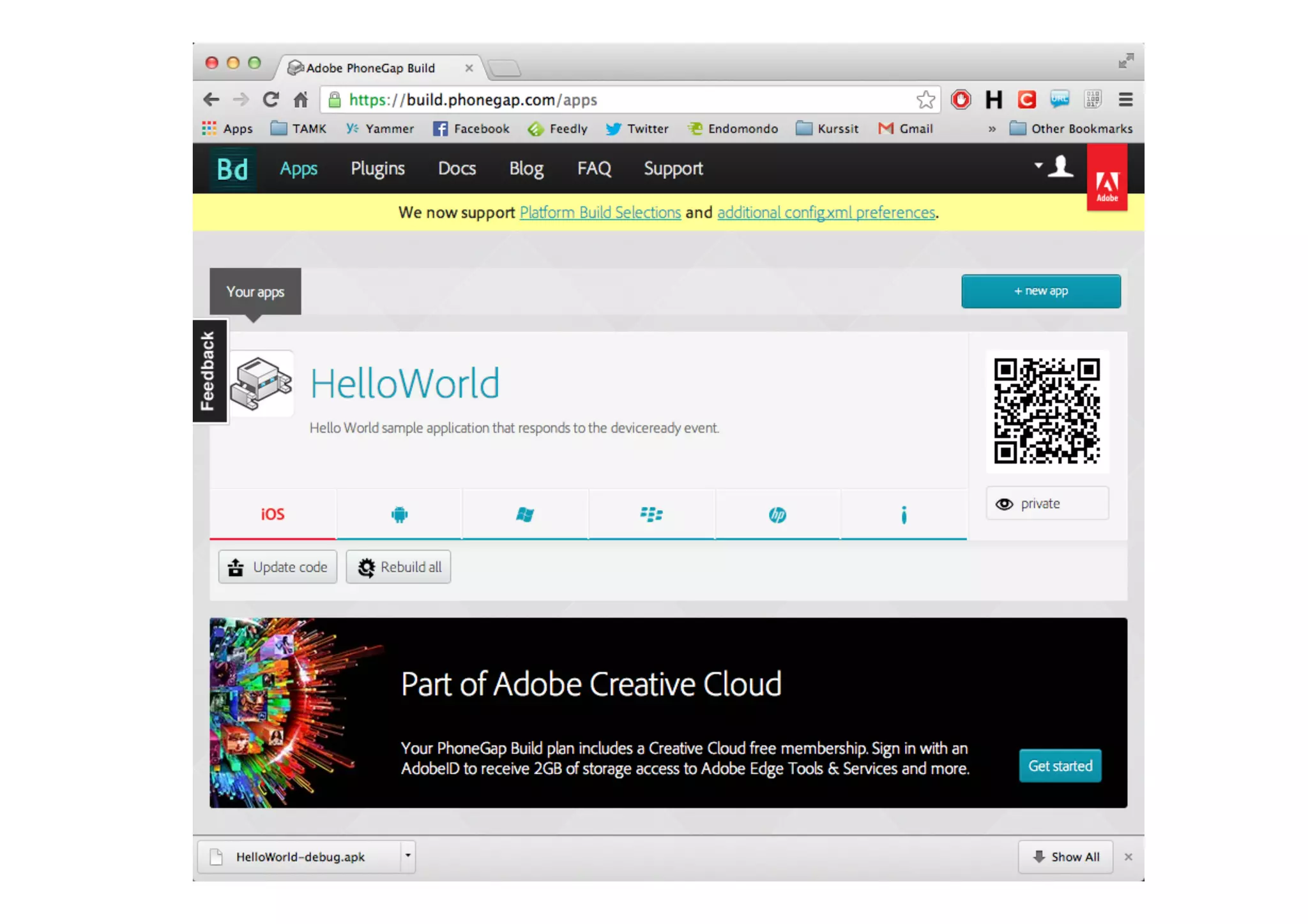The image size is (1308, 924).
Task: Select the Symbian platform tab
Action: point(903,514)
